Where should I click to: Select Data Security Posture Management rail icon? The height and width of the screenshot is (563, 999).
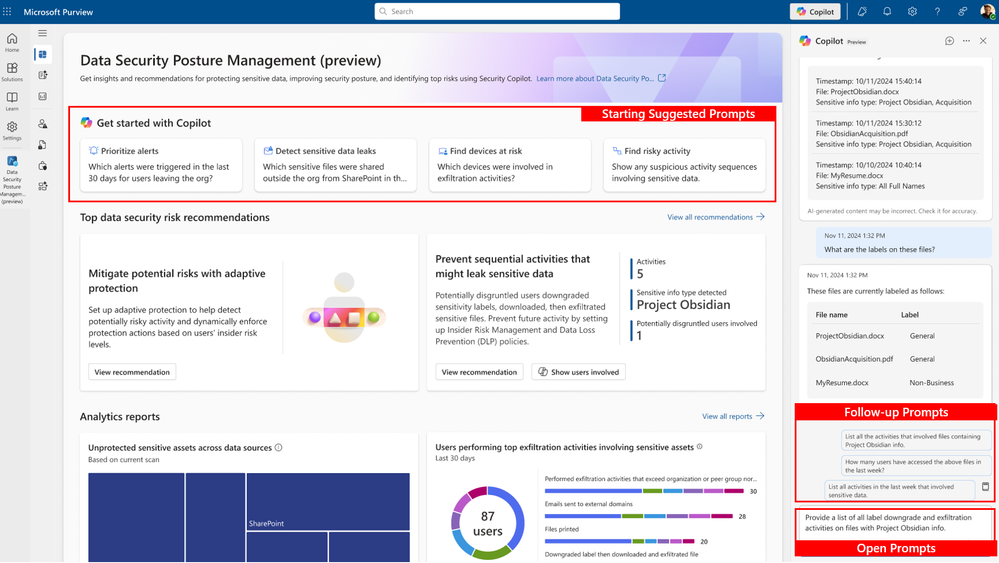[12, 179]
